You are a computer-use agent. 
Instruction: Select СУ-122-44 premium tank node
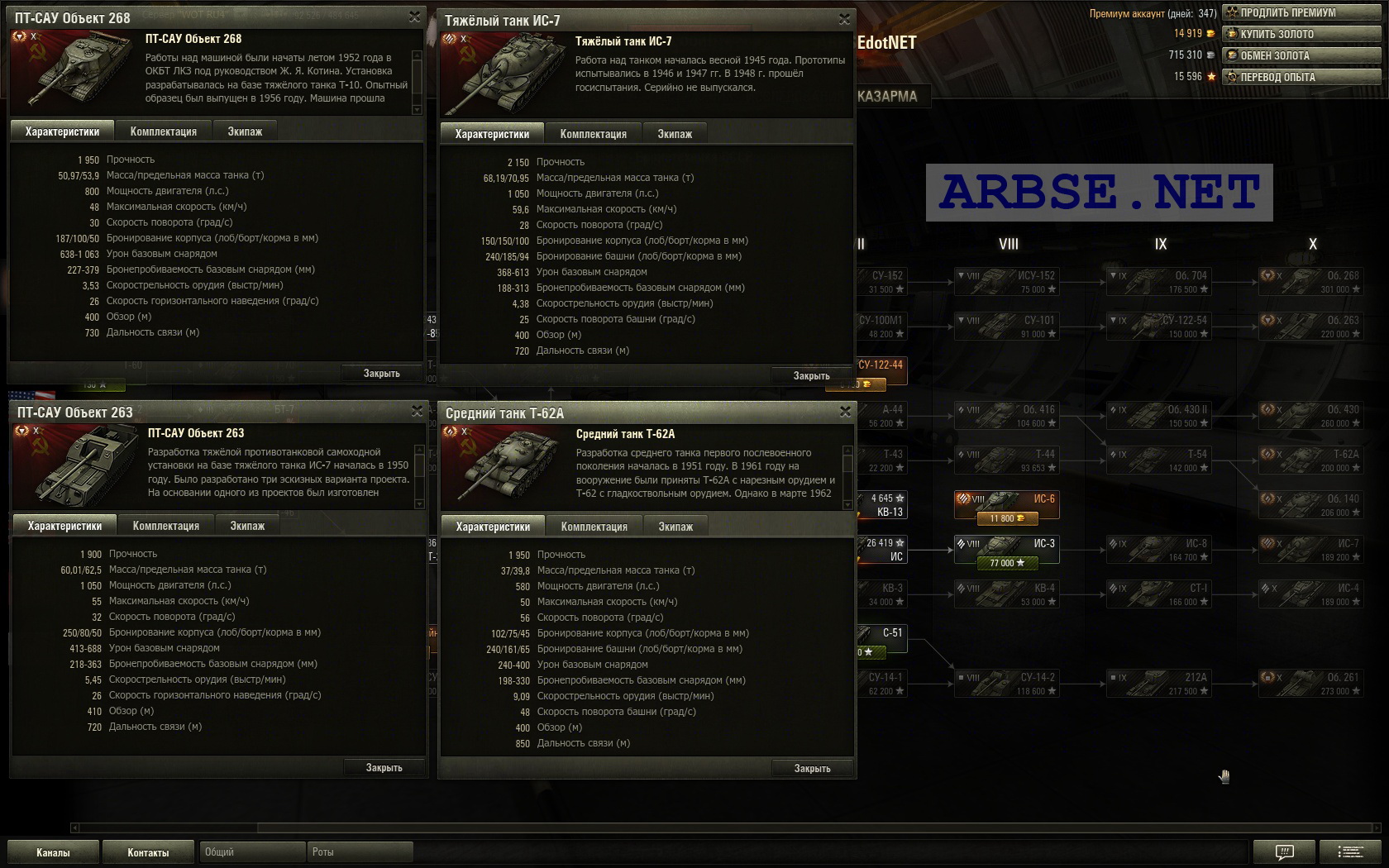(882, 371)
